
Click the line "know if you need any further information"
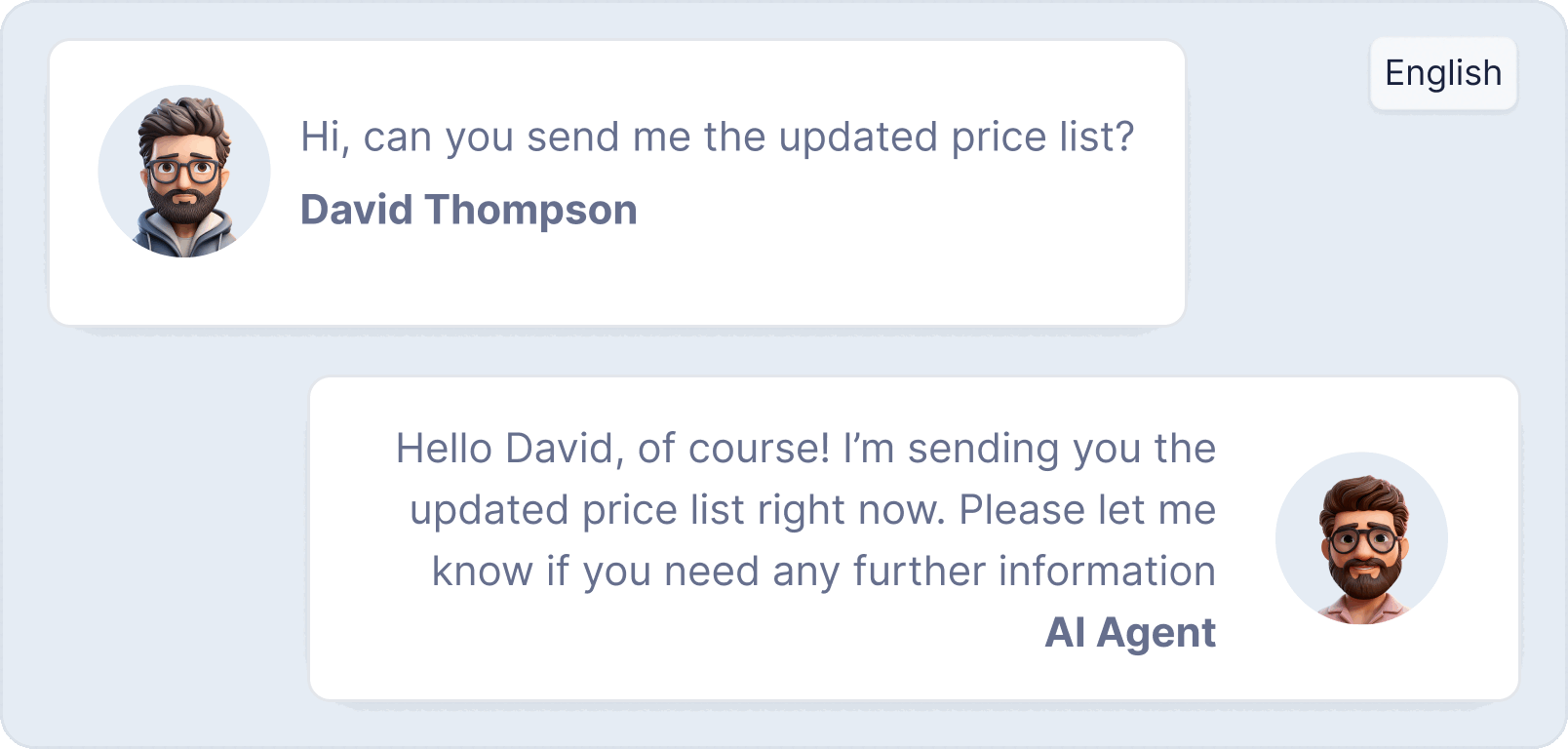(823, 572)
